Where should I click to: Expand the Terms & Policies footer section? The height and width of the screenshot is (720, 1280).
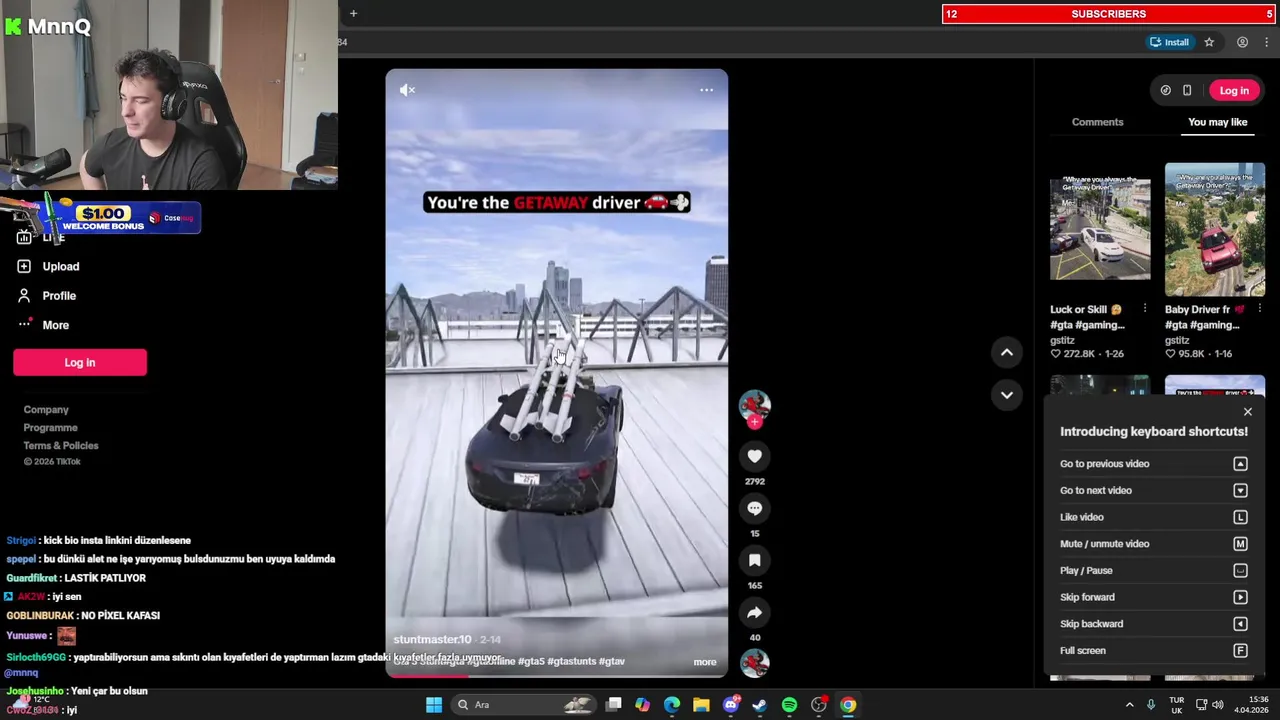61,445
